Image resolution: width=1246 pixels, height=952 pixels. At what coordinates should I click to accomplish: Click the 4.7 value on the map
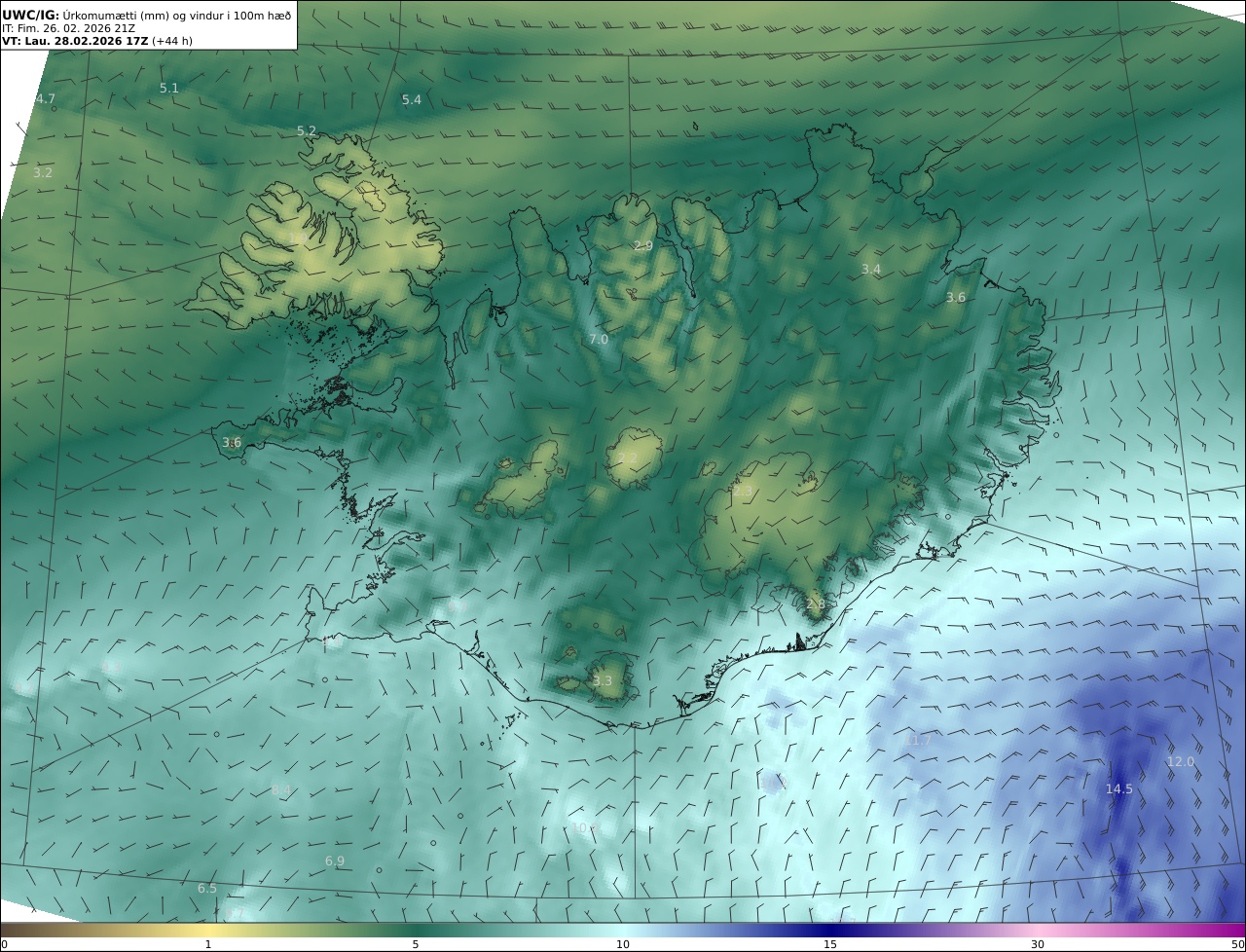46,99
